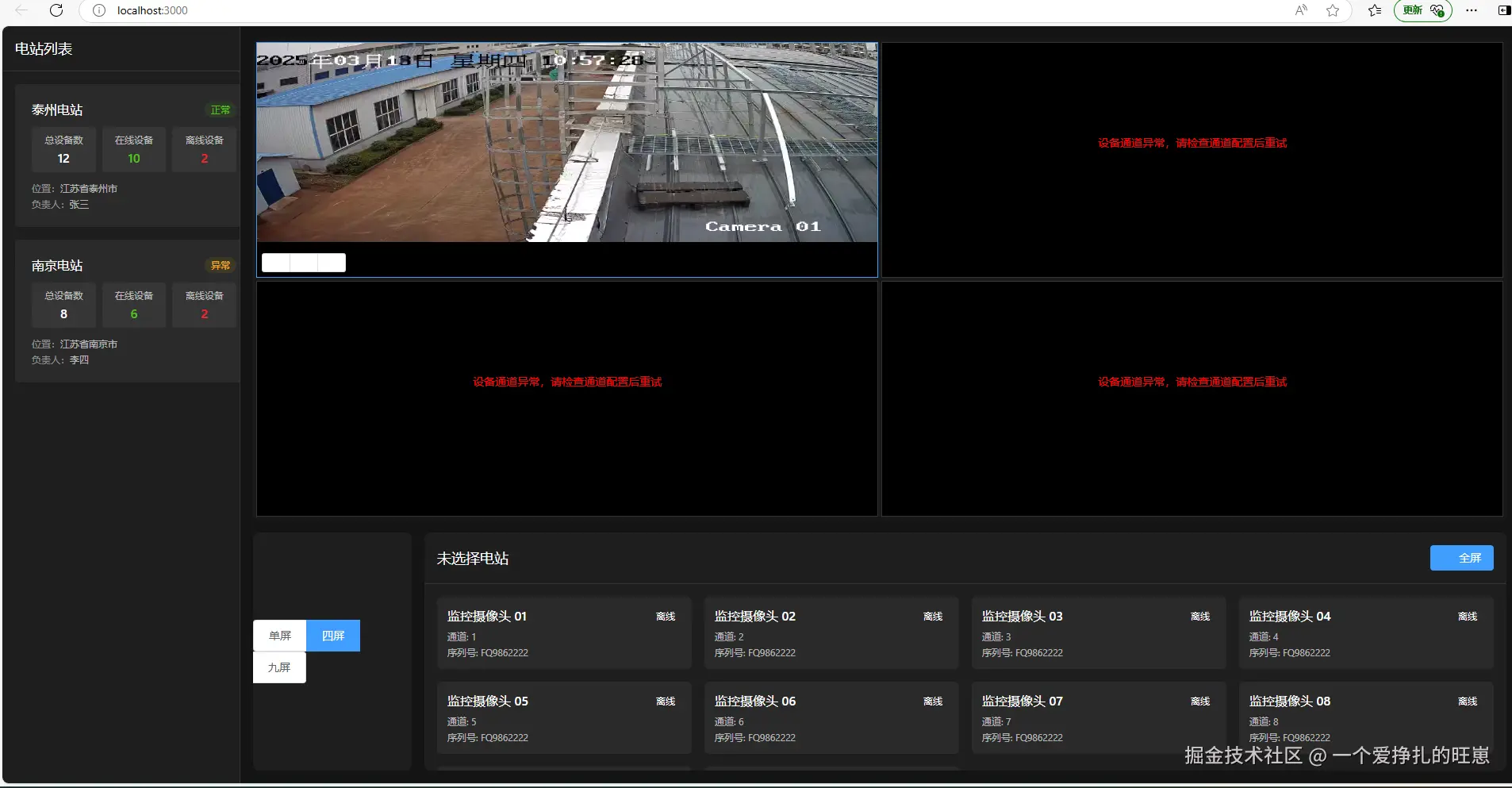Open the 监控摄像头 01 camera card

[564, 633]
